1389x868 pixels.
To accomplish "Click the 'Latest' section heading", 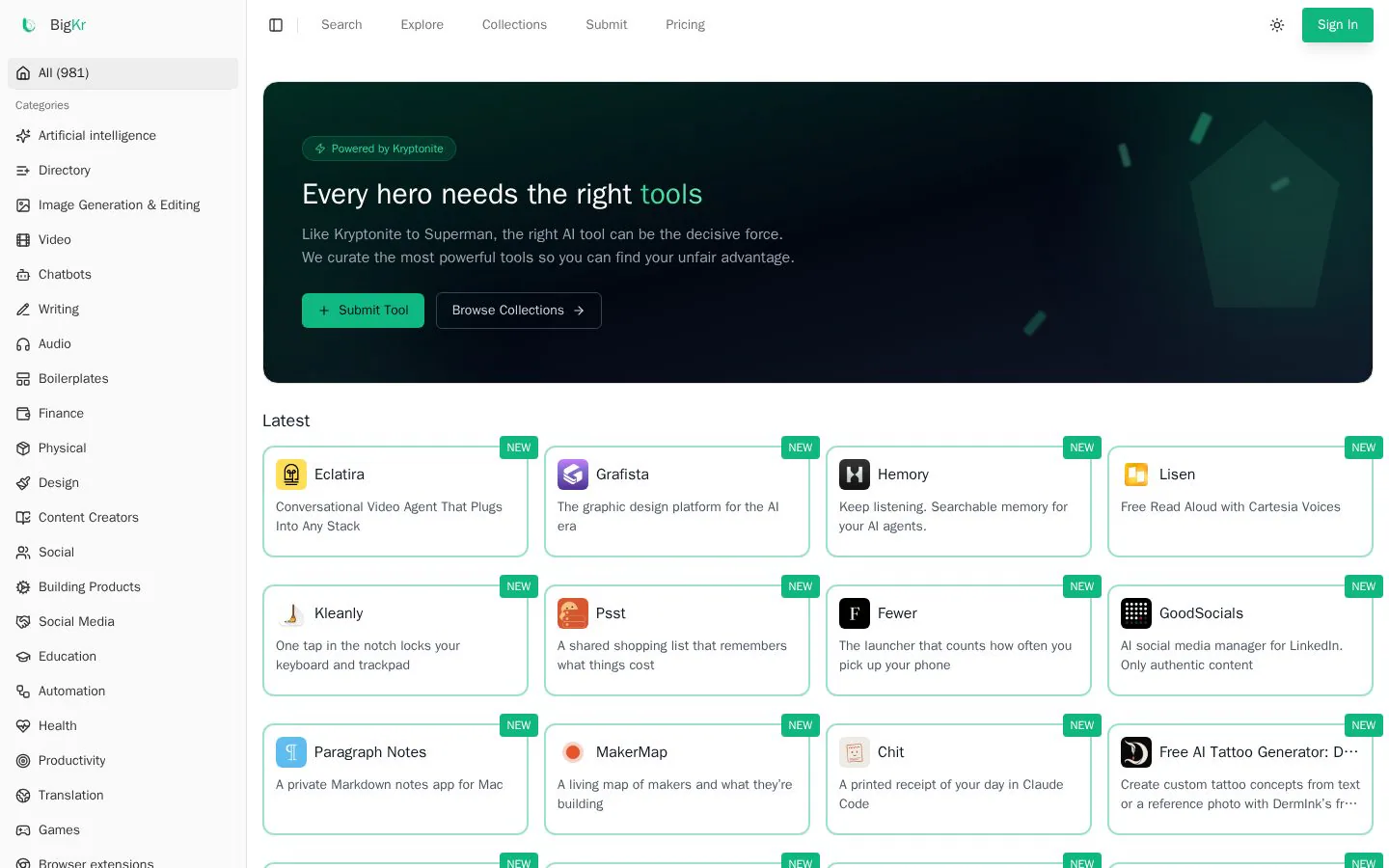I will click(286, 420).
